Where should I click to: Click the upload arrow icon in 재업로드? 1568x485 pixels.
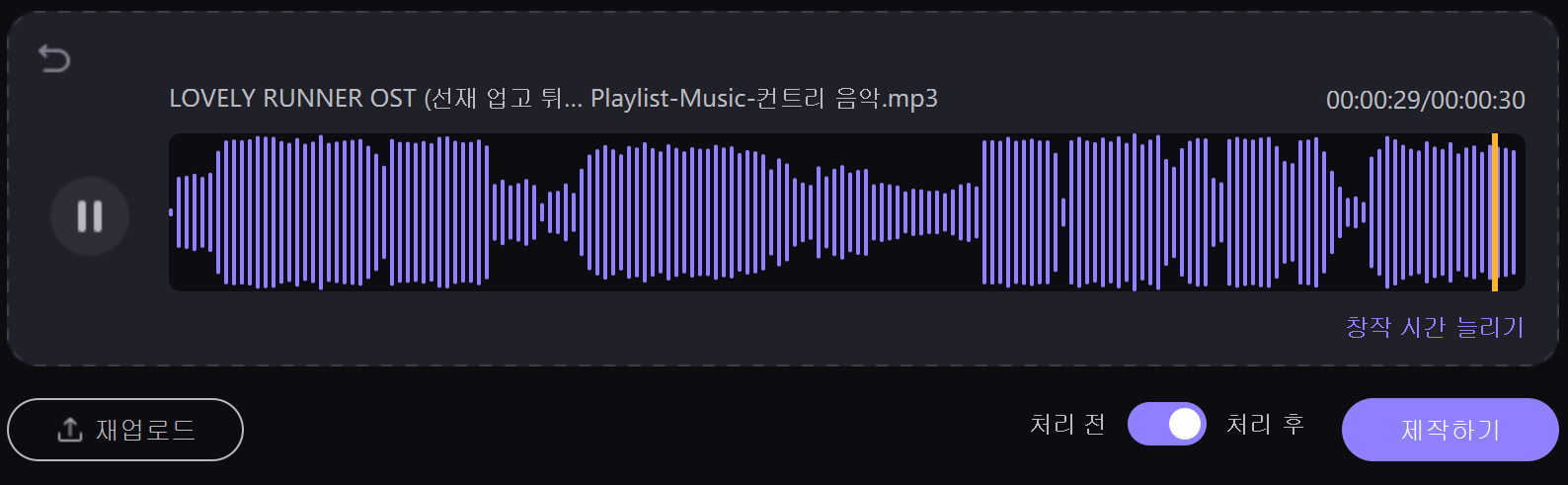pos(69,430)
